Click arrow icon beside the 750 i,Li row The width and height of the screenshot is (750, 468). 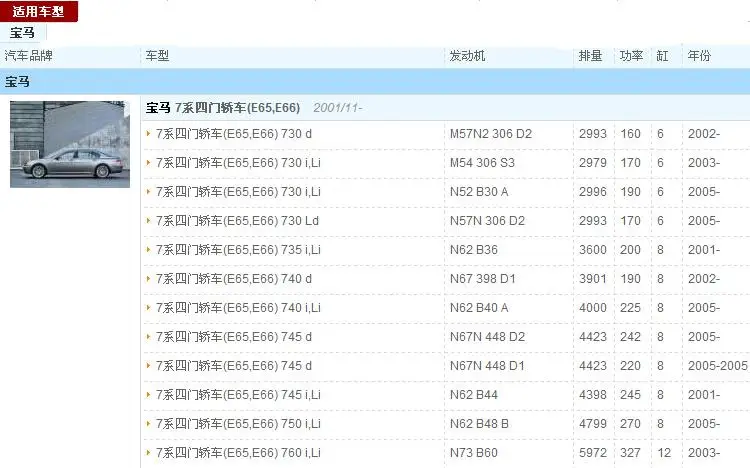[149, 423]
